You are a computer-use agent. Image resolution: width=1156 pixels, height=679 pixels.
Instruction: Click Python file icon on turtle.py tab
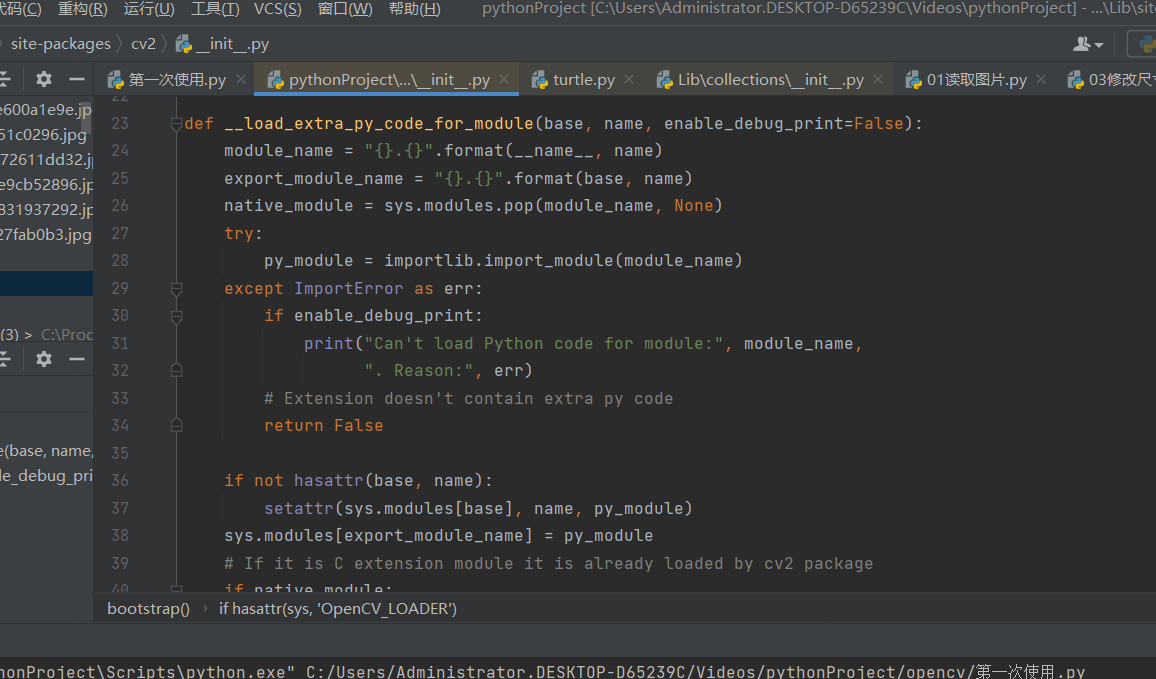click(540, 80)
